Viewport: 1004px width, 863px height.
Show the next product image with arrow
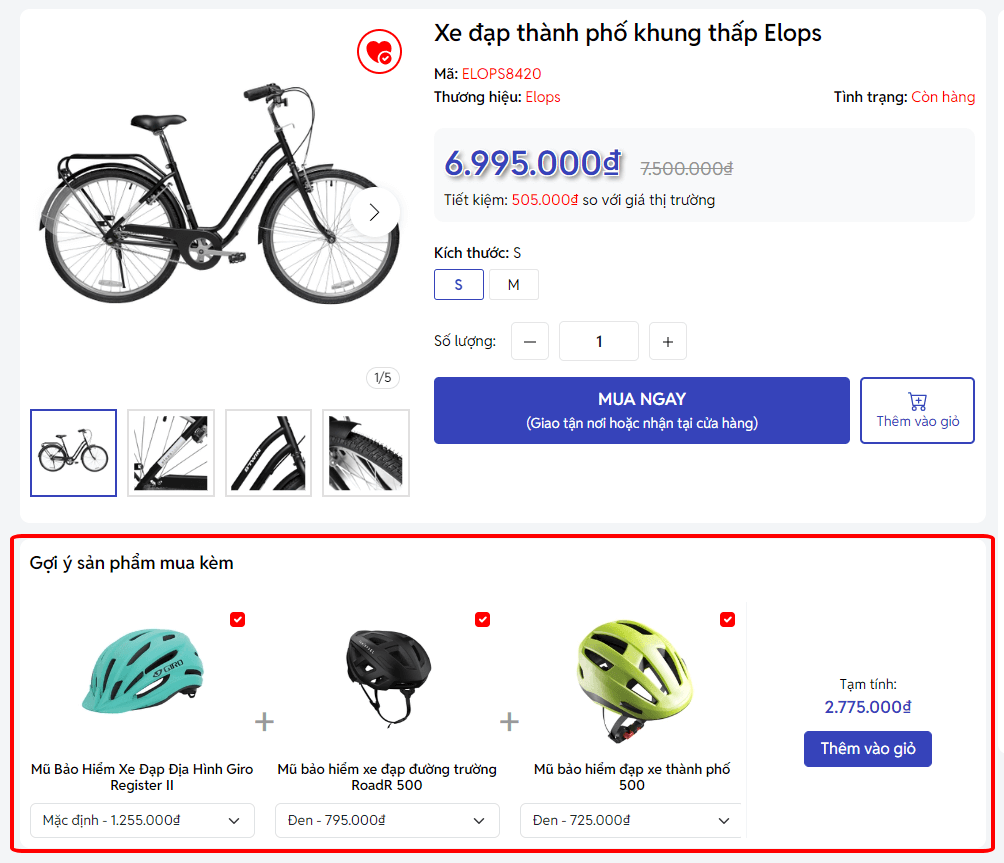375,212
